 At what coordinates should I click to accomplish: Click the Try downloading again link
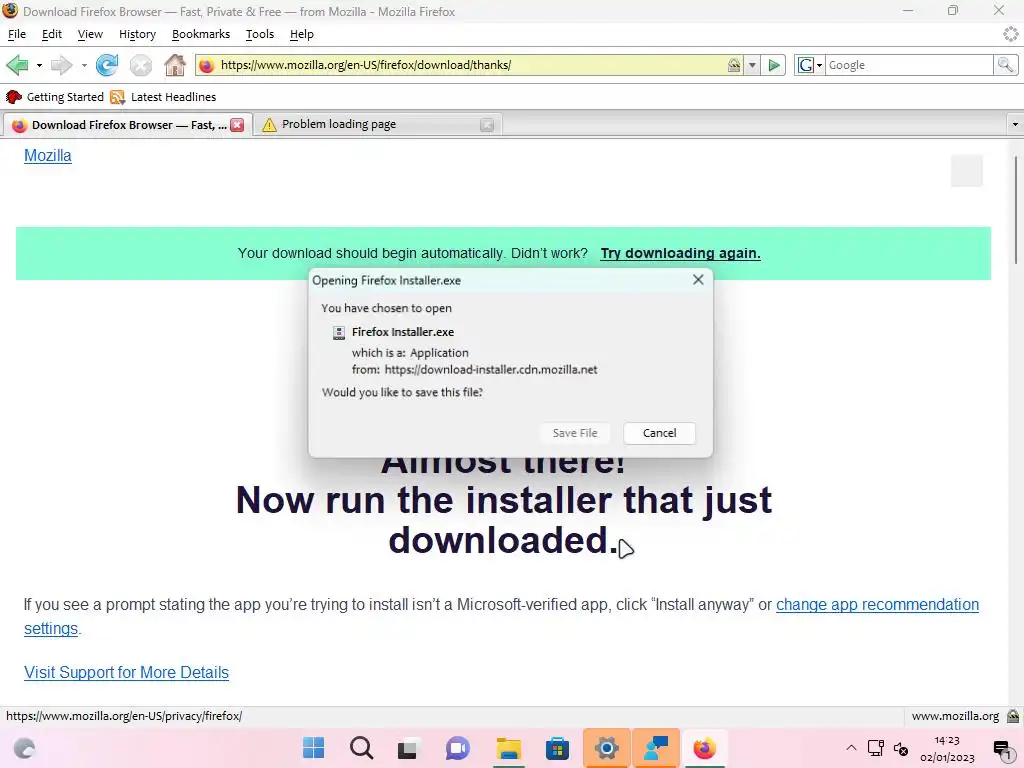pyautogui.click(x=680, y=253)
